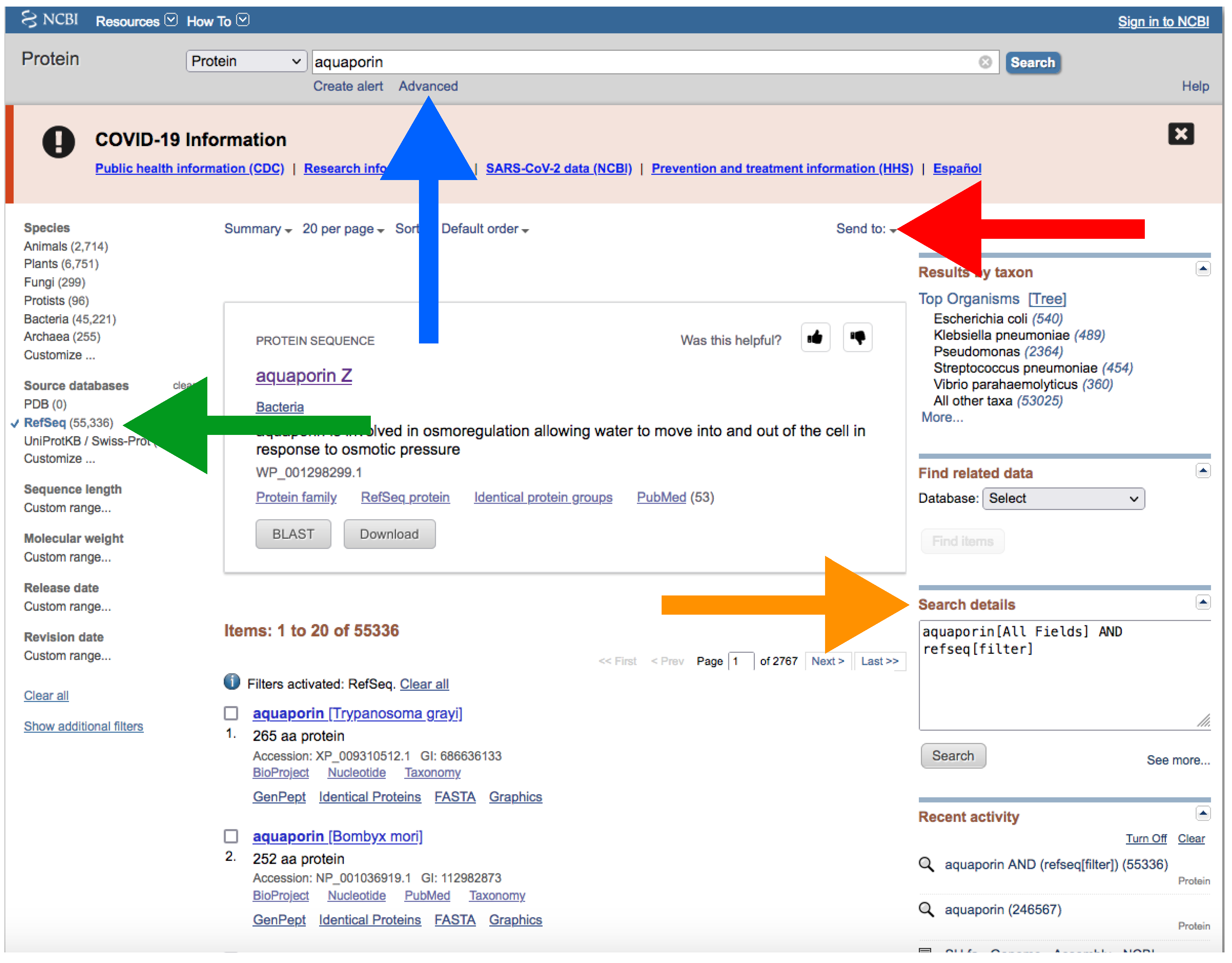Viewport: 1232px width, 963px height.
Task: Open the Protein database dropdown
Action: (246, 61)
